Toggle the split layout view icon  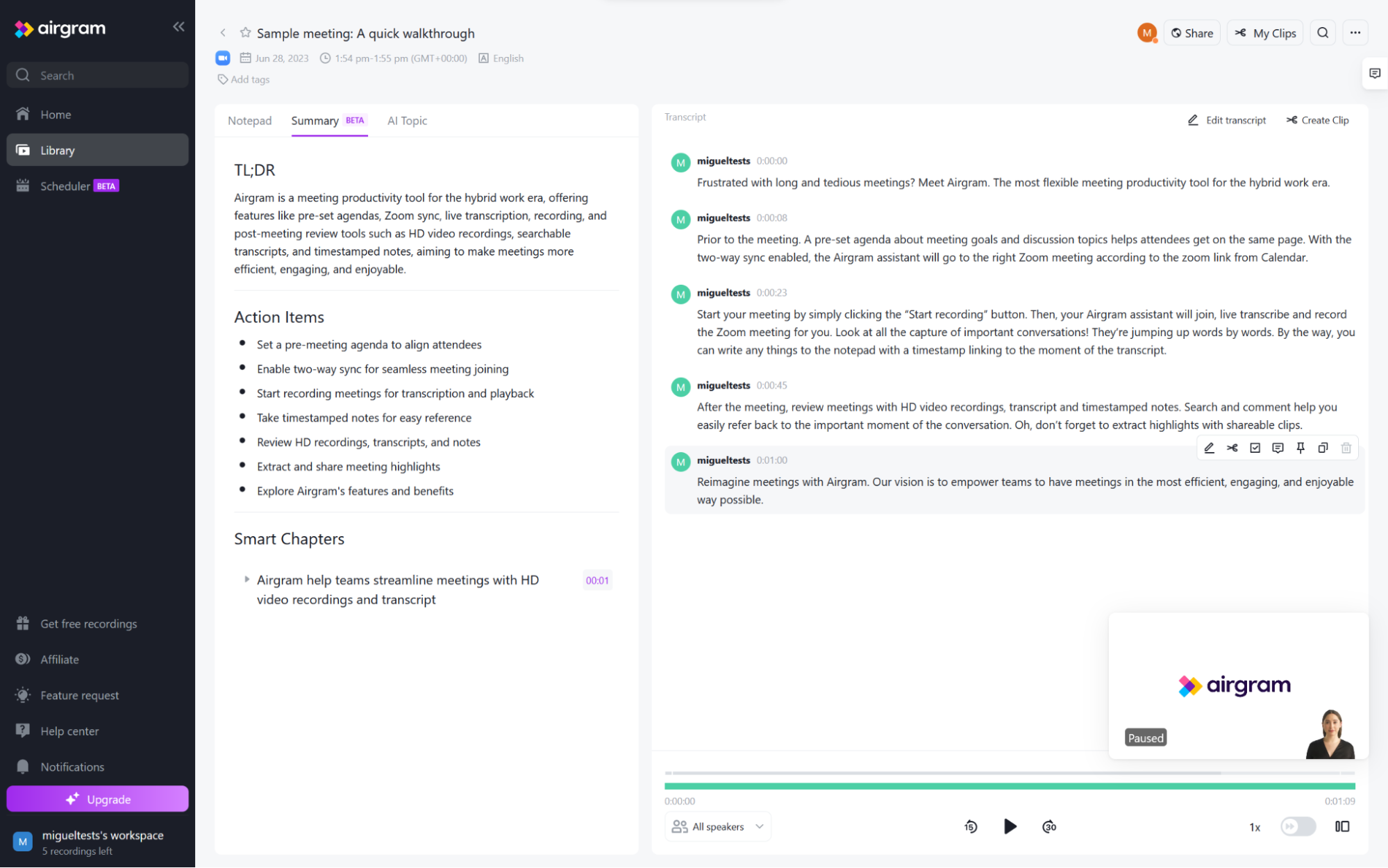click(1342, 826)
